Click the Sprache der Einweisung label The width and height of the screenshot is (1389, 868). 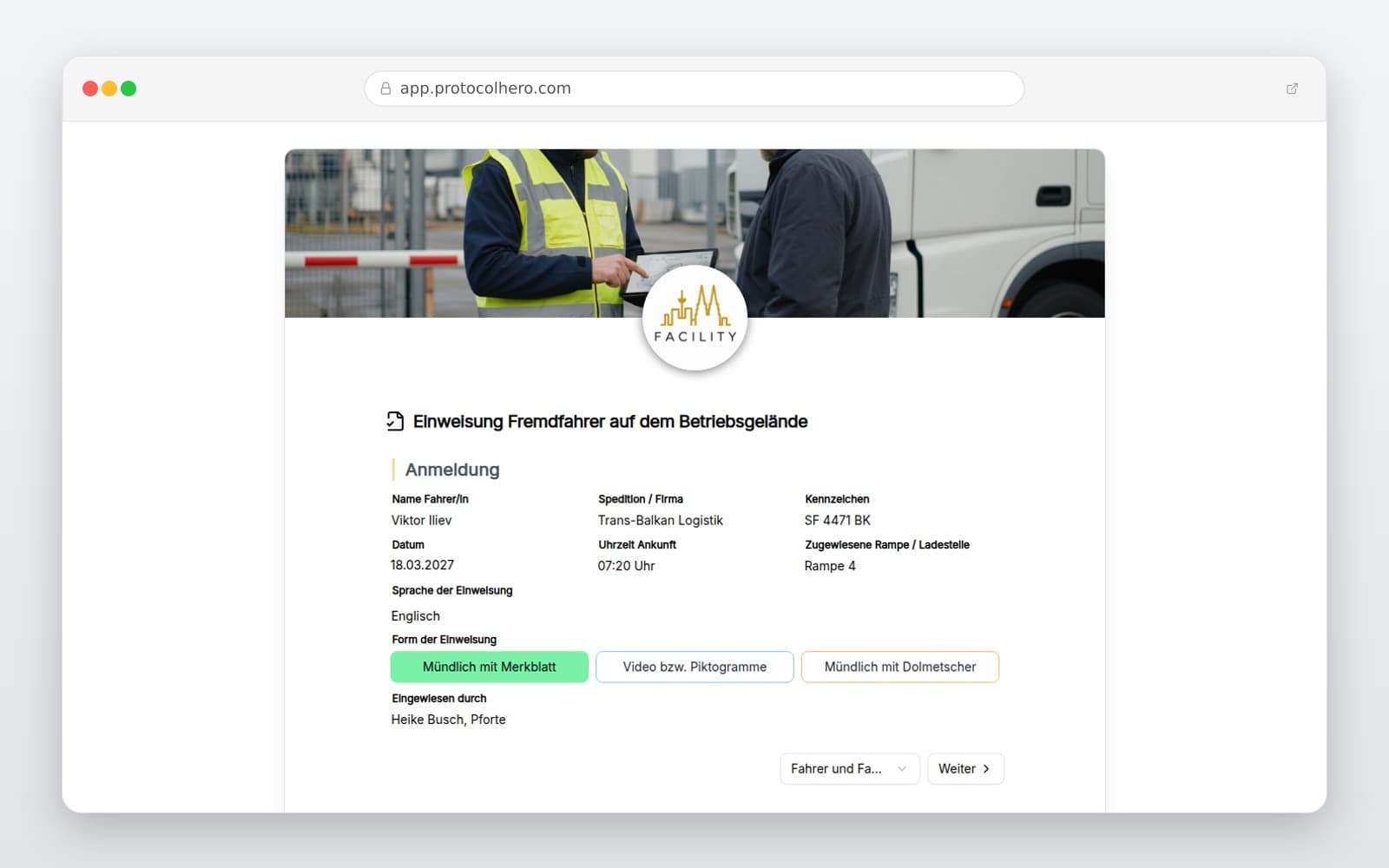(452, 590)
